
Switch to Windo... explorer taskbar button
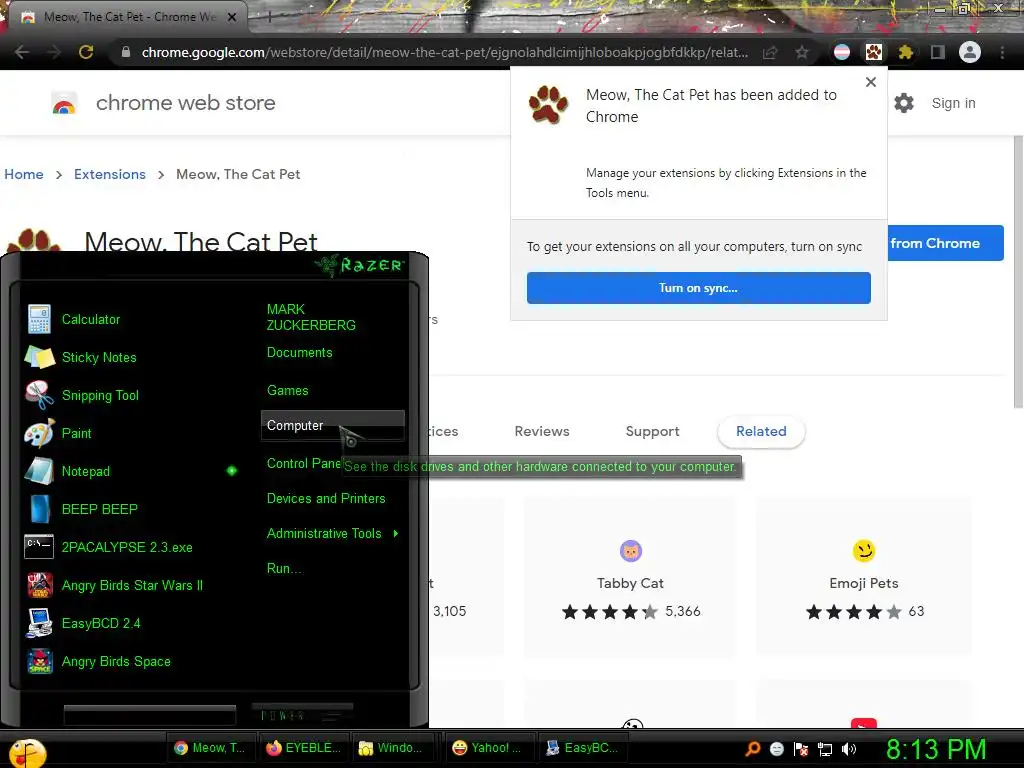click(394, 748)
